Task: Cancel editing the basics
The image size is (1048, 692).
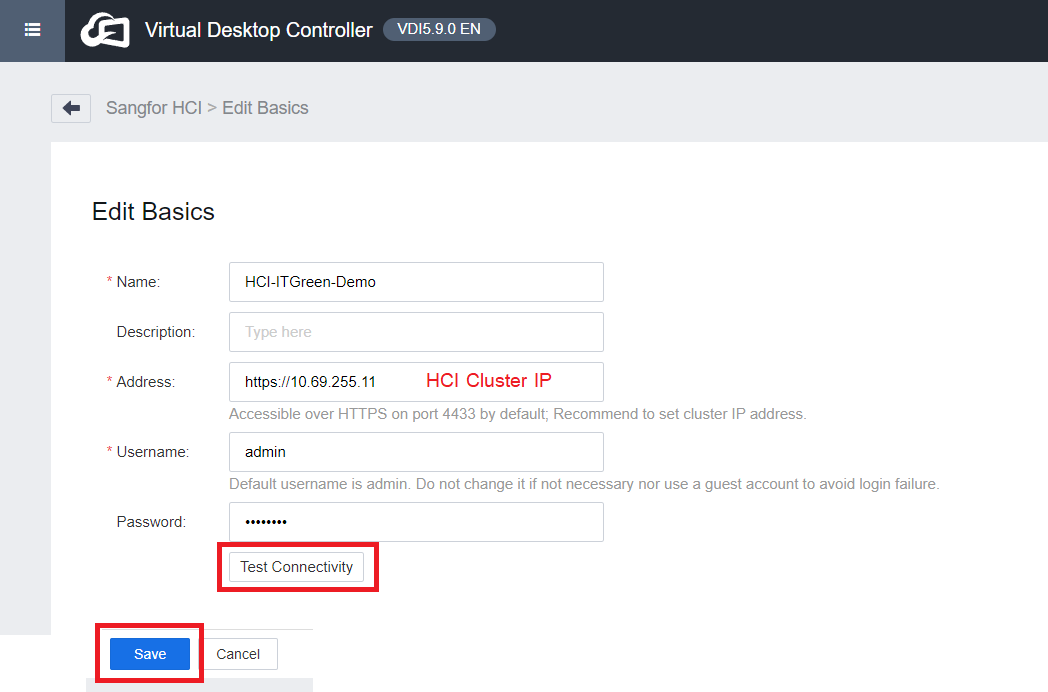Action: 238,654
